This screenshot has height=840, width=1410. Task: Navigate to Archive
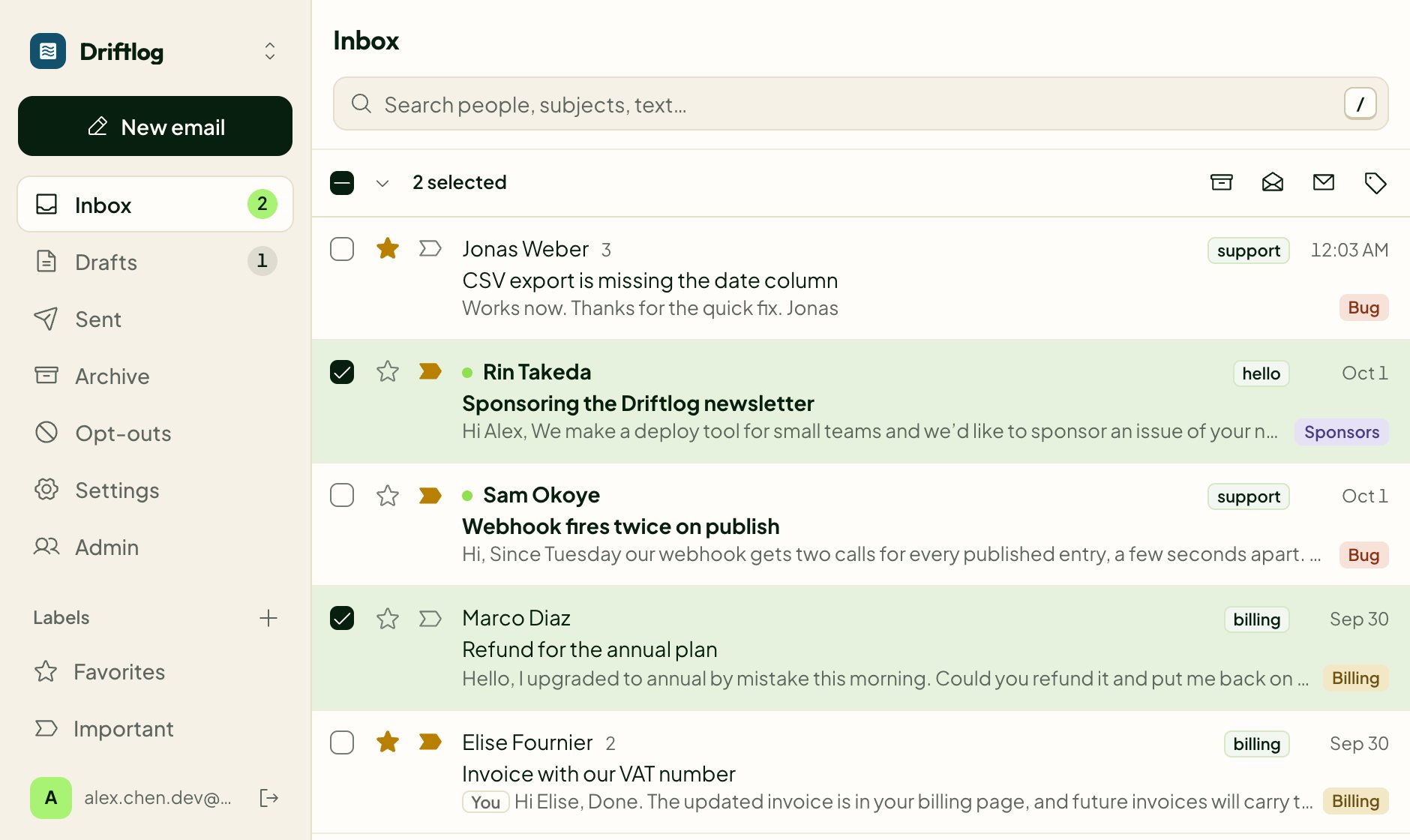coord(155,375)
